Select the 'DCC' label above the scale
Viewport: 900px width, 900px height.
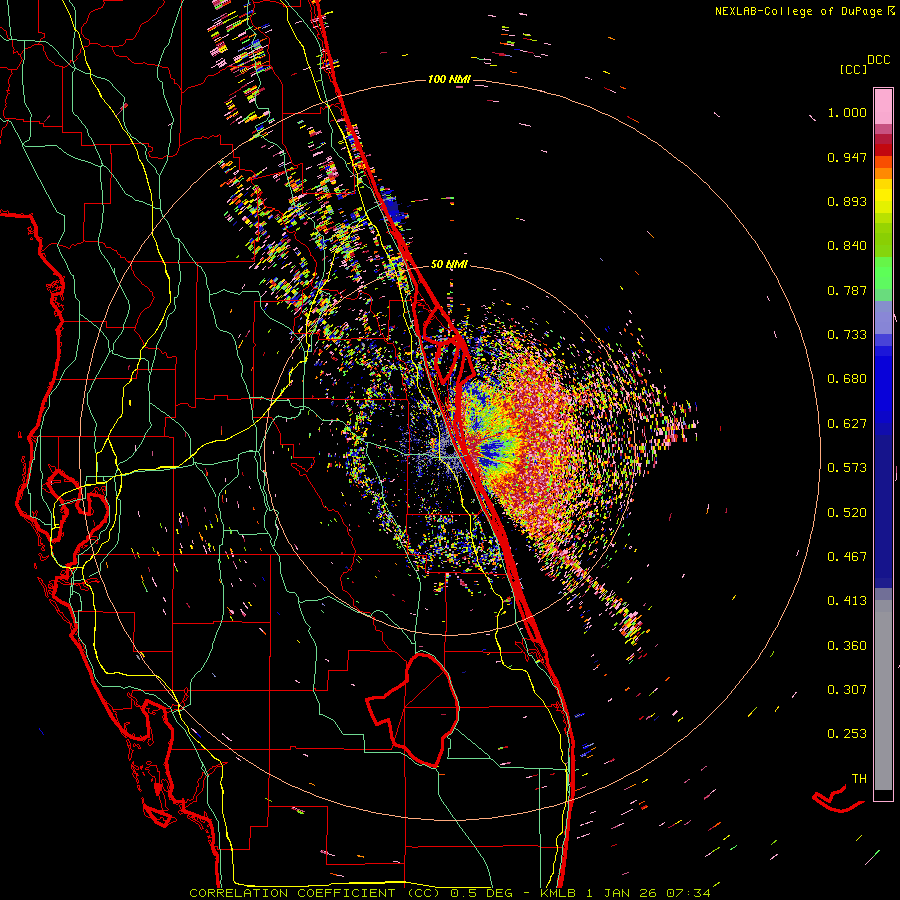878,60
